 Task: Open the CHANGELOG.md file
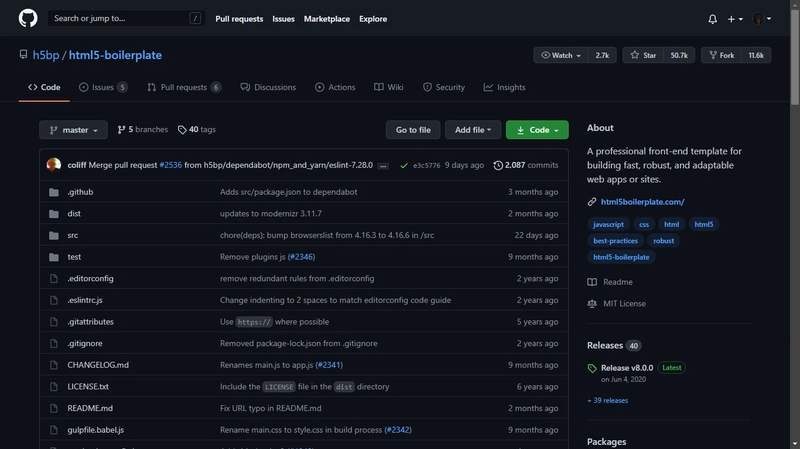click(x=98, y=365)
